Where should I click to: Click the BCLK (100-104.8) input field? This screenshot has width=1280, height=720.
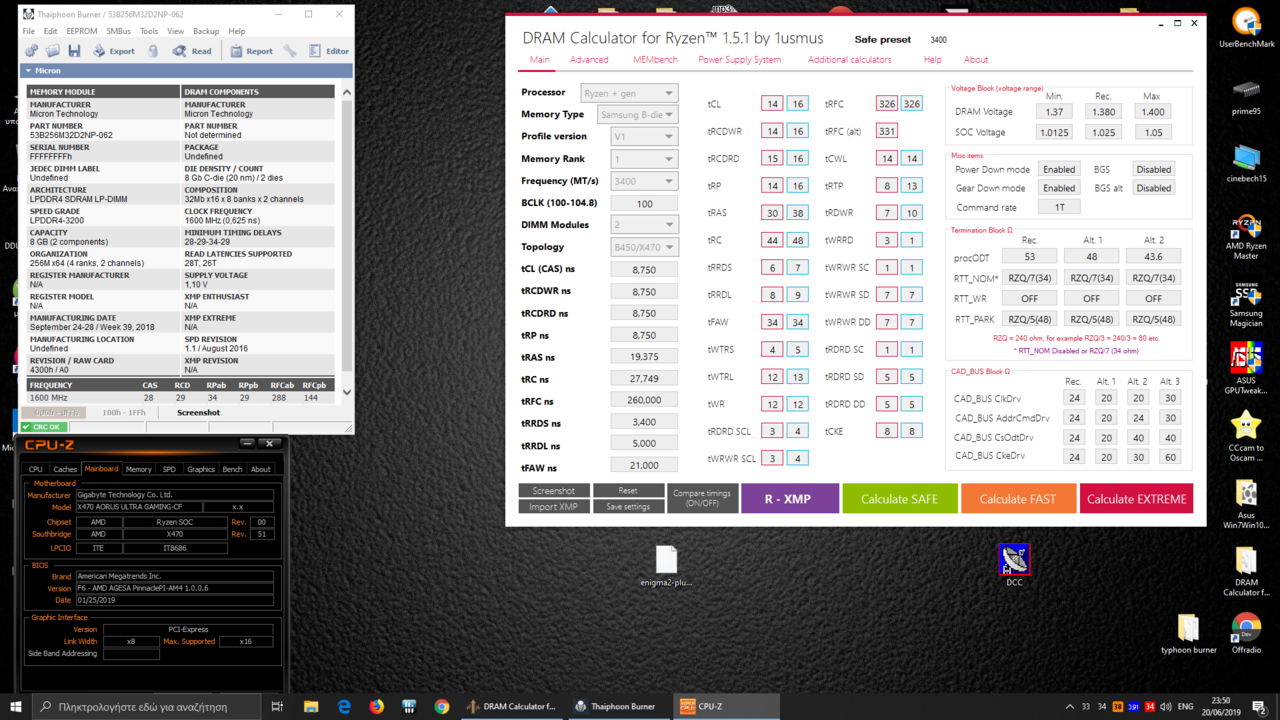tap(644, 203)
